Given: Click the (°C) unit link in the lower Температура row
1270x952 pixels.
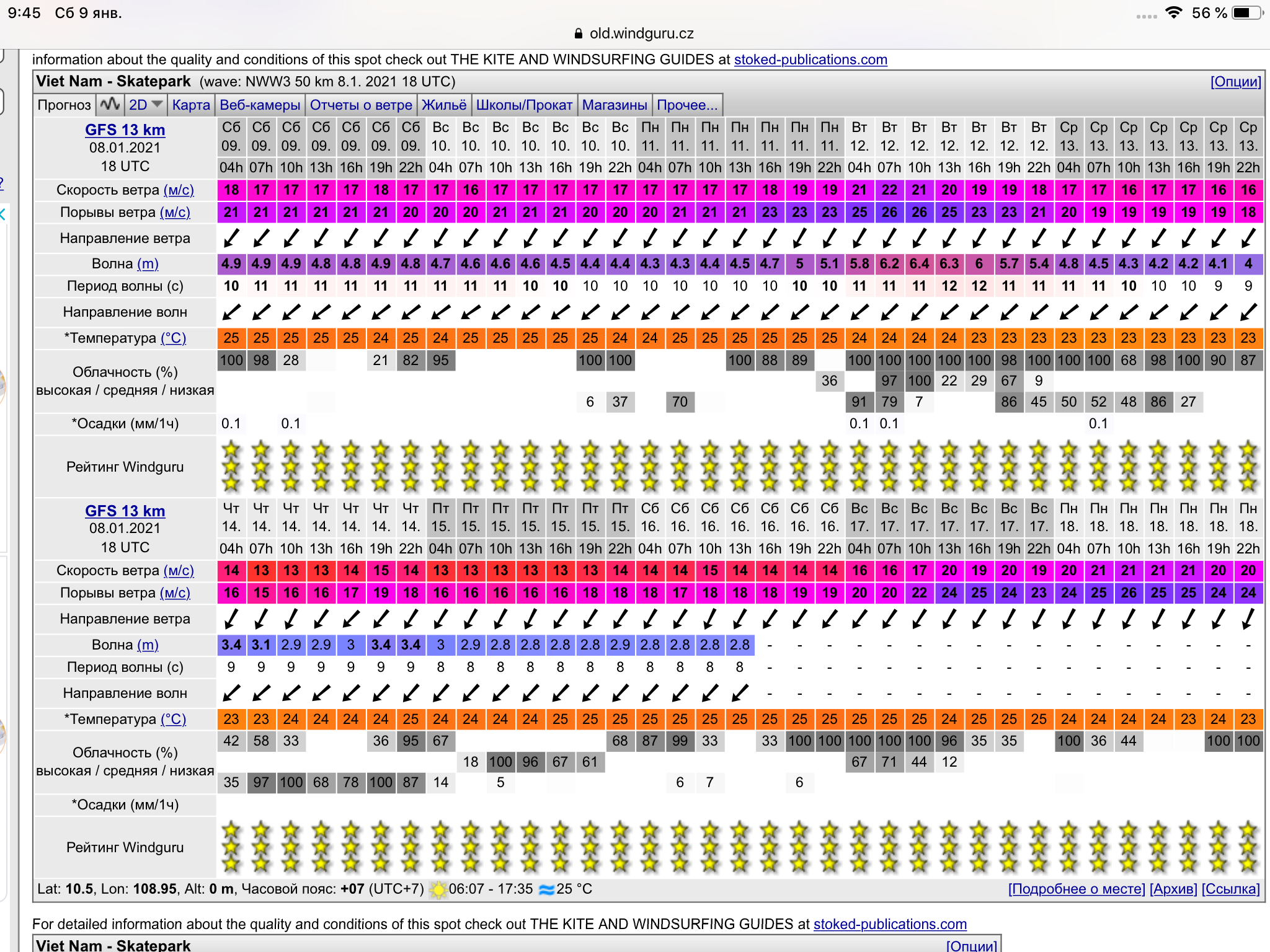Looking at the screenshot, I should click(x=174, y=719).
